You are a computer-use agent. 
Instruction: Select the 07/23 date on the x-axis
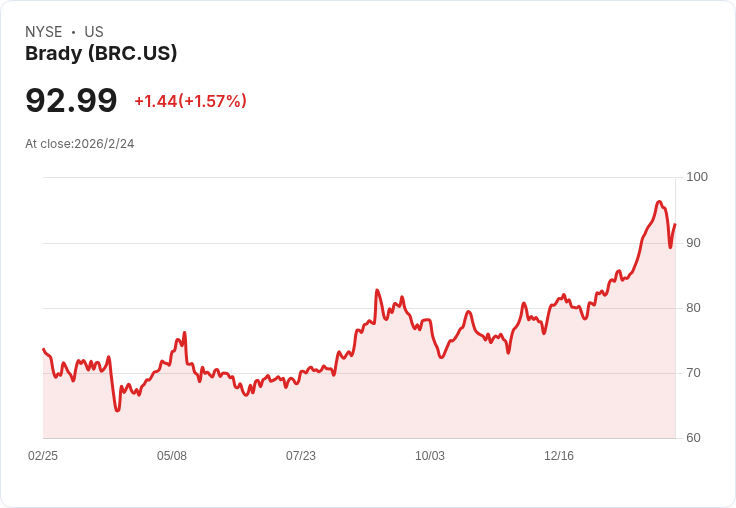tap(301, 456)
